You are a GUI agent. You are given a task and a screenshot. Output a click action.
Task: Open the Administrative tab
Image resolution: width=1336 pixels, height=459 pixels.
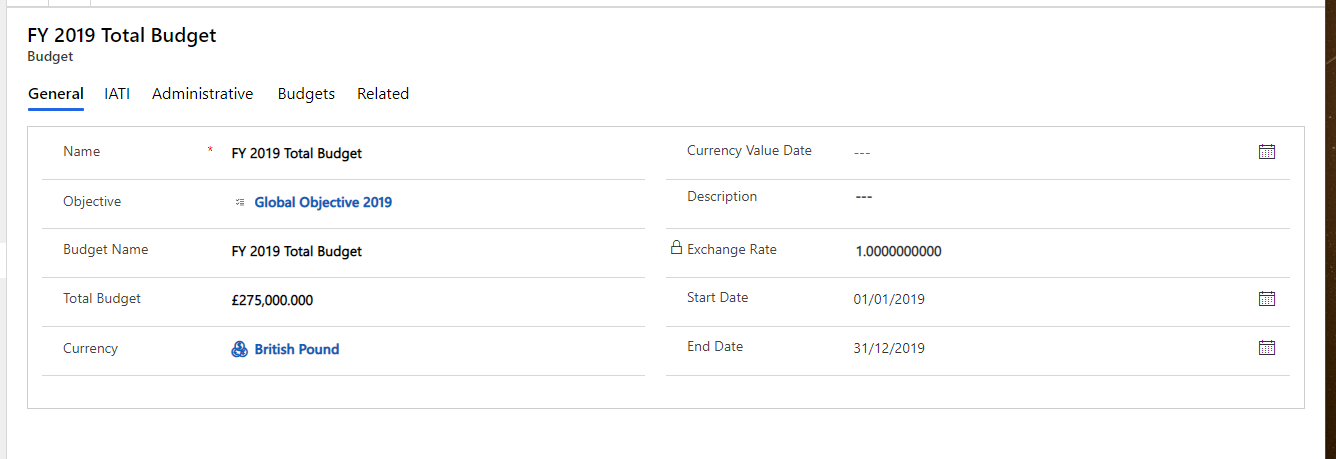pos(202,94)
